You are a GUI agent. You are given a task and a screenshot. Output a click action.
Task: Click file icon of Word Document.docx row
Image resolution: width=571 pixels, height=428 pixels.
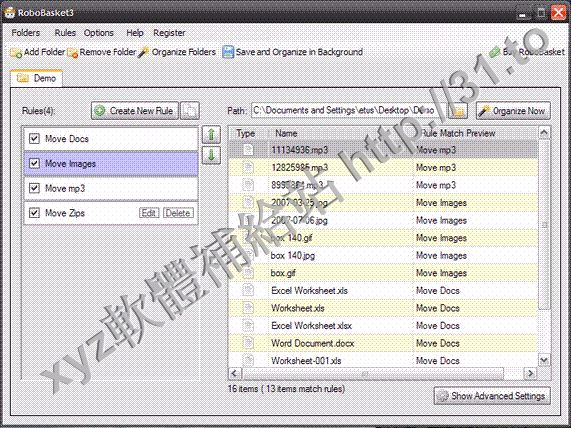tap(248, 343)
